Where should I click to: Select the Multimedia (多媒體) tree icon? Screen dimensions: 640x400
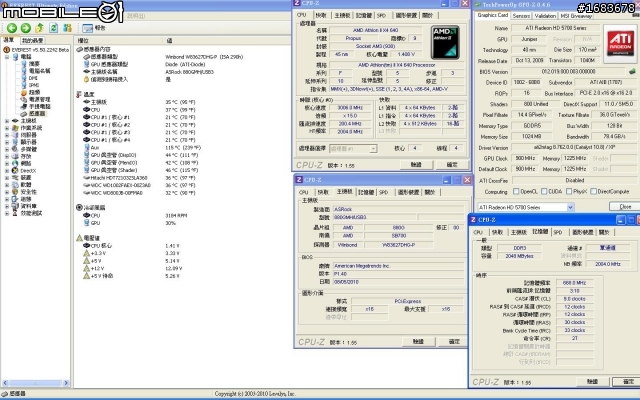tap(16, 149)
